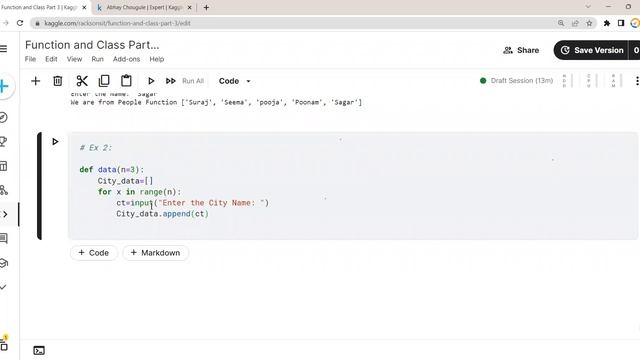
Task: Open the Help menu
Action: pos(157,59)
